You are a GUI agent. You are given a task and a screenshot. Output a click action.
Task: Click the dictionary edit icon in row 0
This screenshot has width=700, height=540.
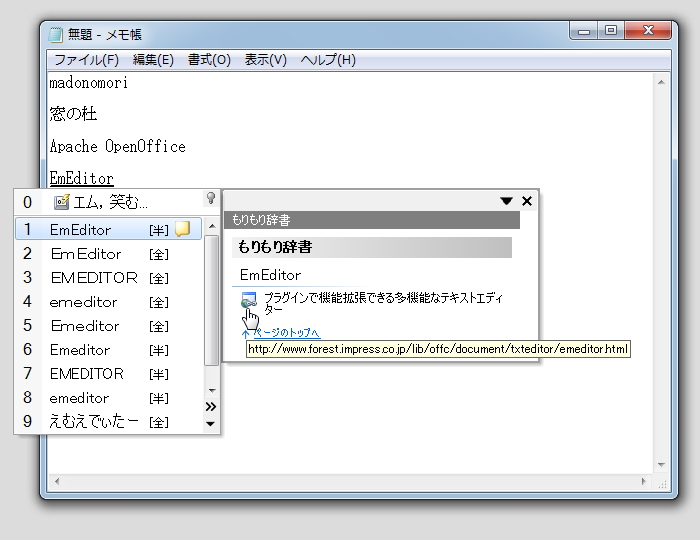pos(62,202)
